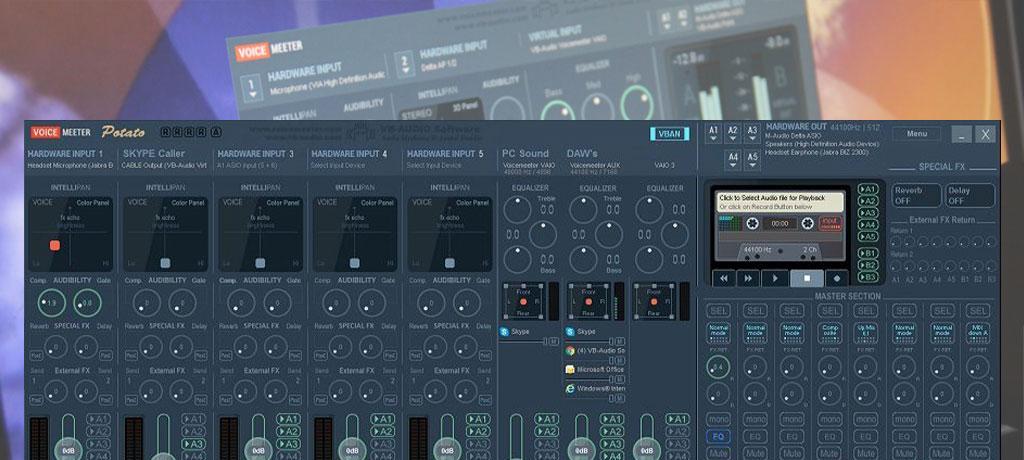Open Hardware Input 5 'Select Input Device' list
1024x460 pixels.
click(434, 165)
